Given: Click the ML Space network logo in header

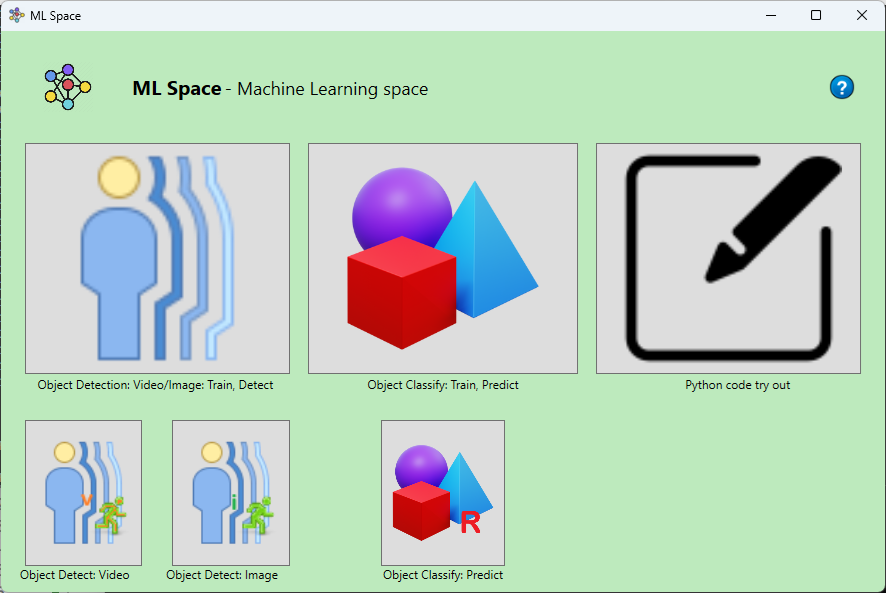Looking at the screenshot, I should [x=67, y=87].
